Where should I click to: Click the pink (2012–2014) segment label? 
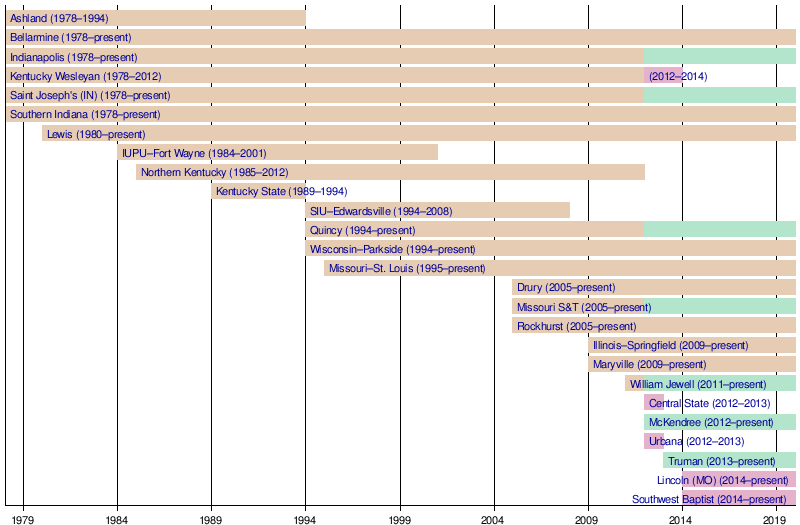pyautogui.click(x=678, y=76)
